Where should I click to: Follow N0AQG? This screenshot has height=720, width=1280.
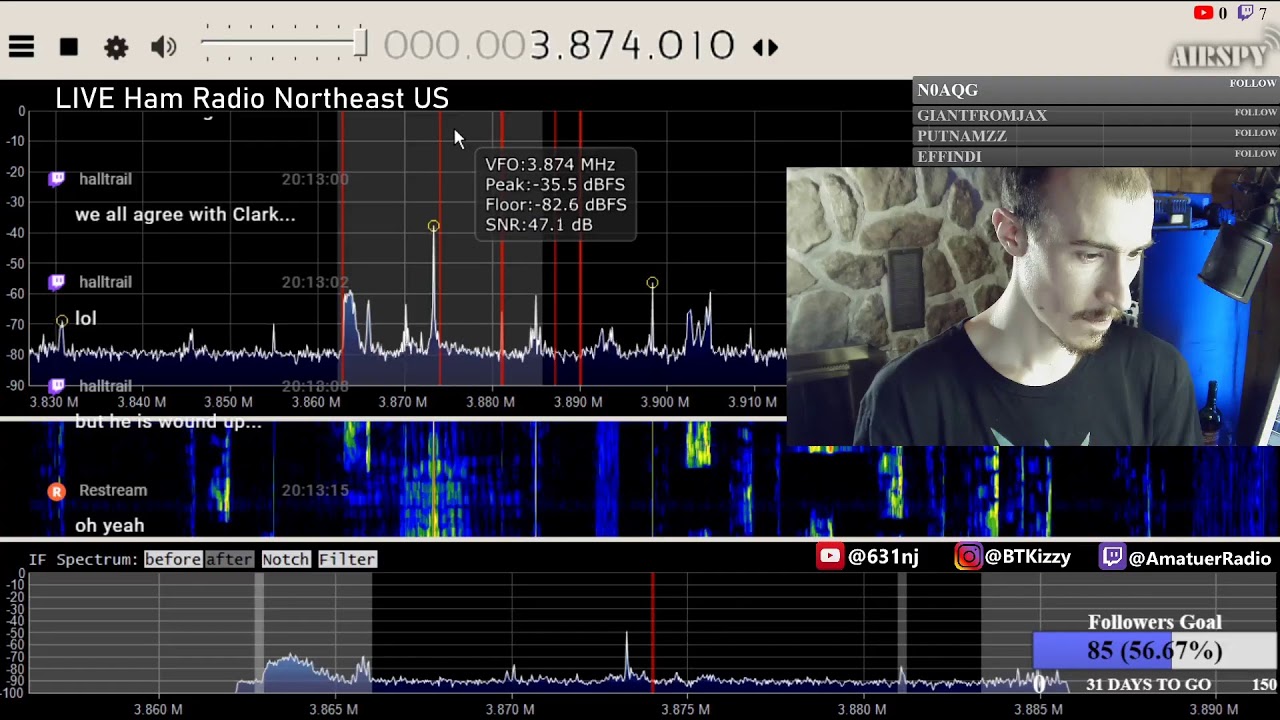click(x=1253, y=84)
